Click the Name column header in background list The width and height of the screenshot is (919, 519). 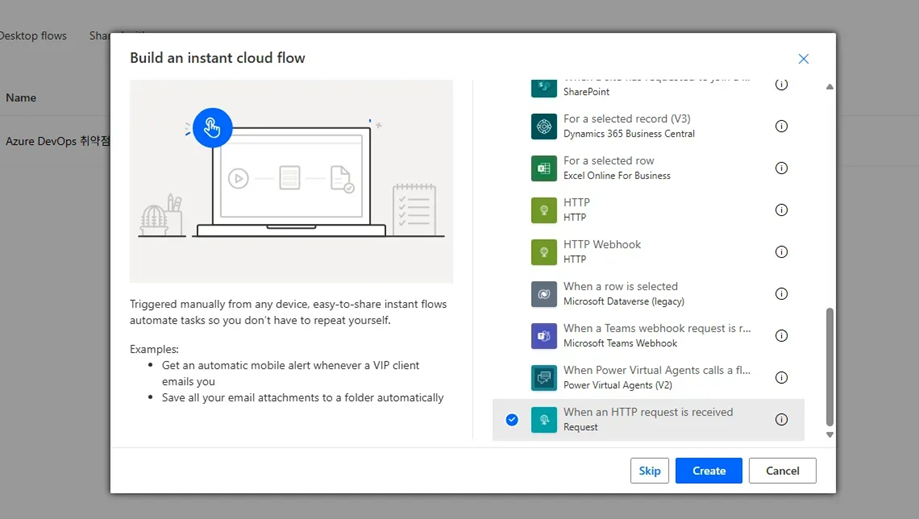(x=21, y=98)
